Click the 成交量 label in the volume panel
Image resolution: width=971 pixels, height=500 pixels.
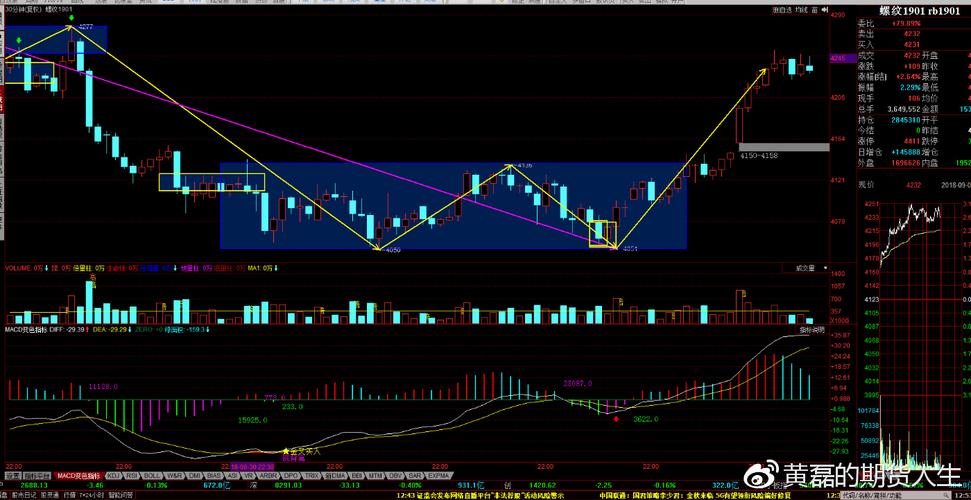pyautogui.click(x=805, y=268)
